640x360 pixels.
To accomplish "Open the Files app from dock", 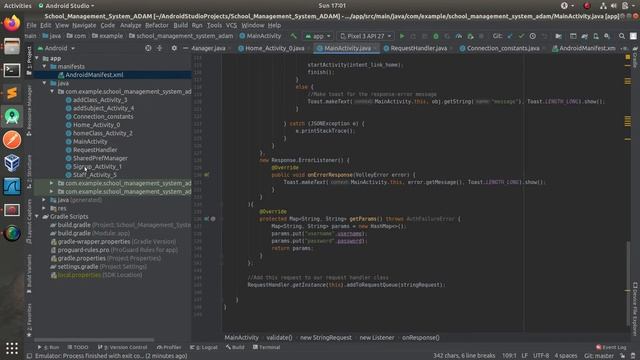I will [x=12, y=47].
